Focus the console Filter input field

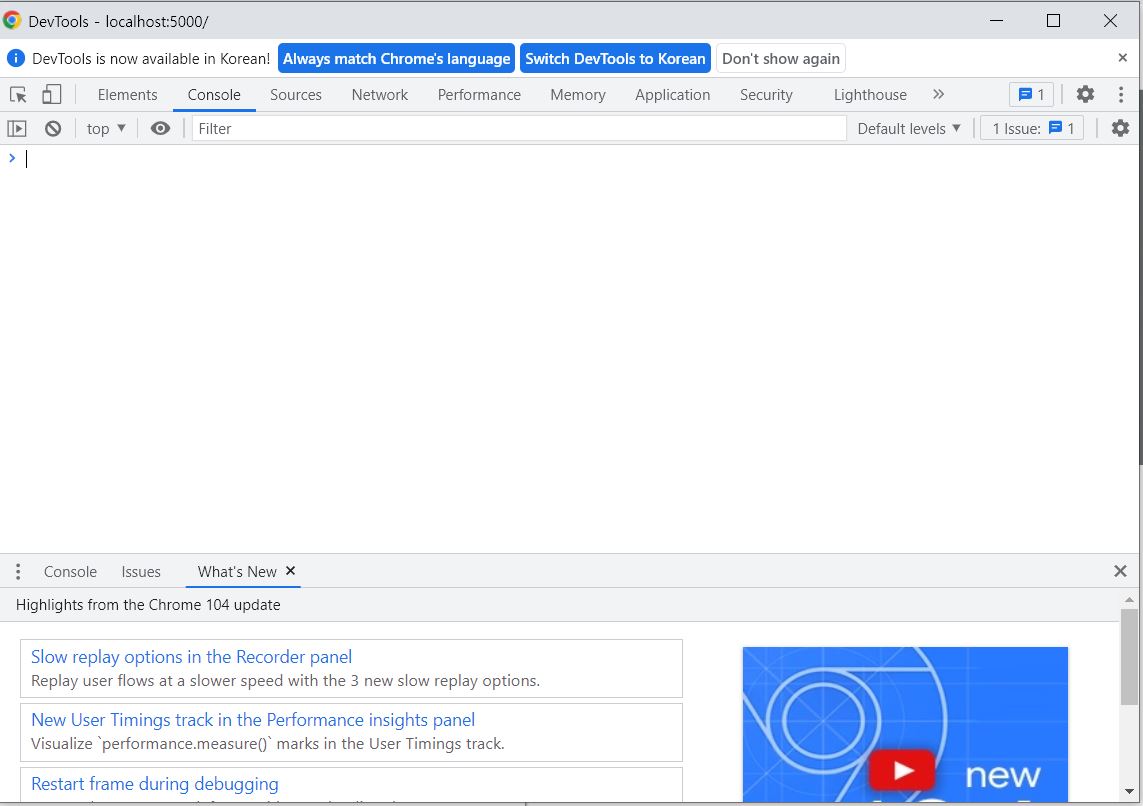click(519, 128)
